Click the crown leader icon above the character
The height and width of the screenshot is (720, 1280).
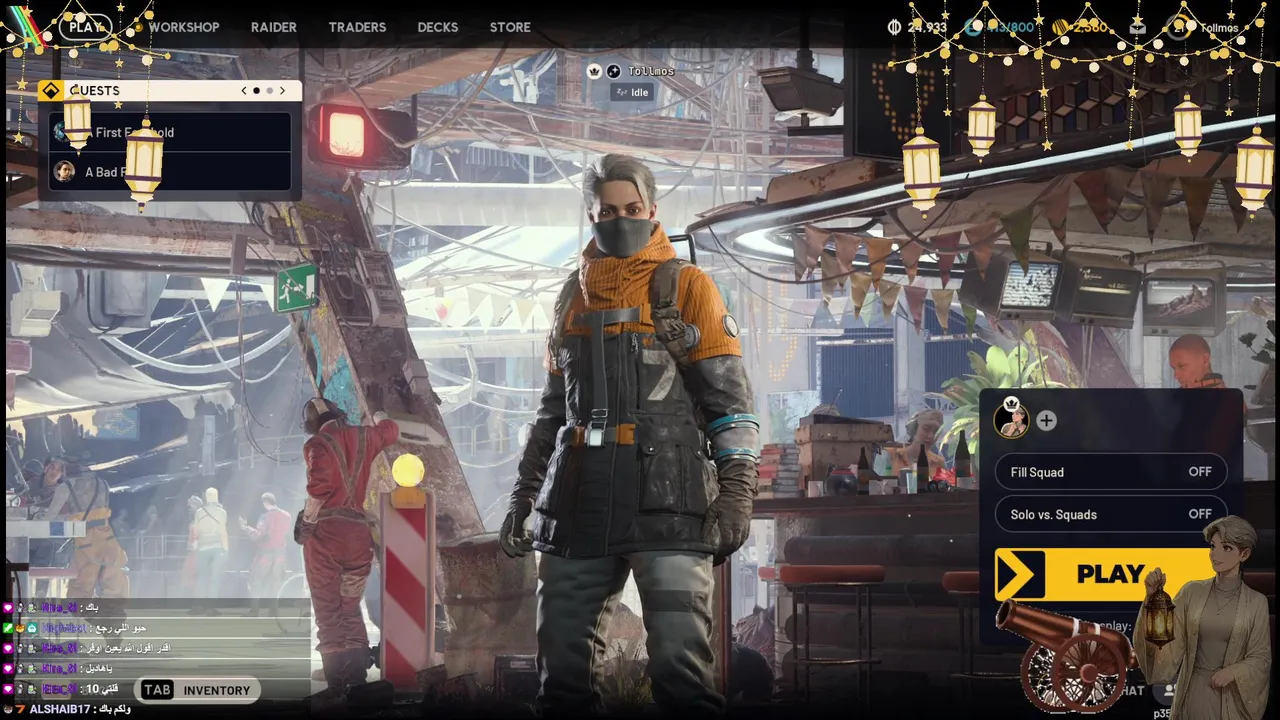594,71
